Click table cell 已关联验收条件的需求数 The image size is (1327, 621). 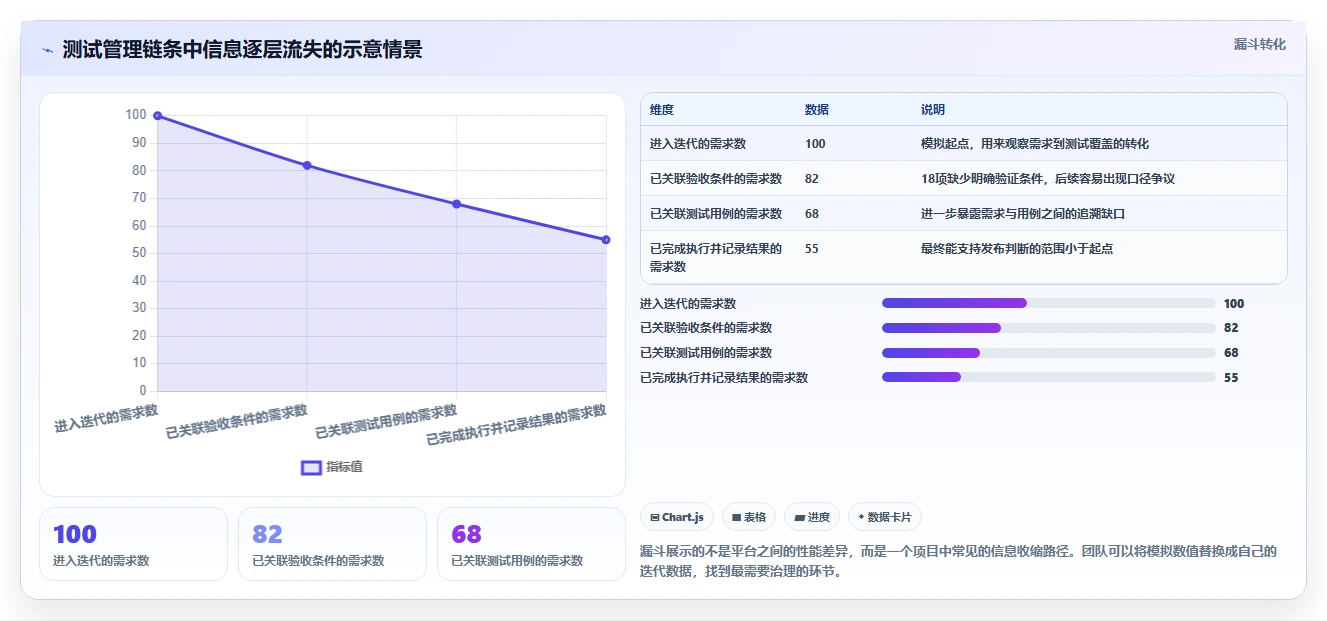(716, 179)
